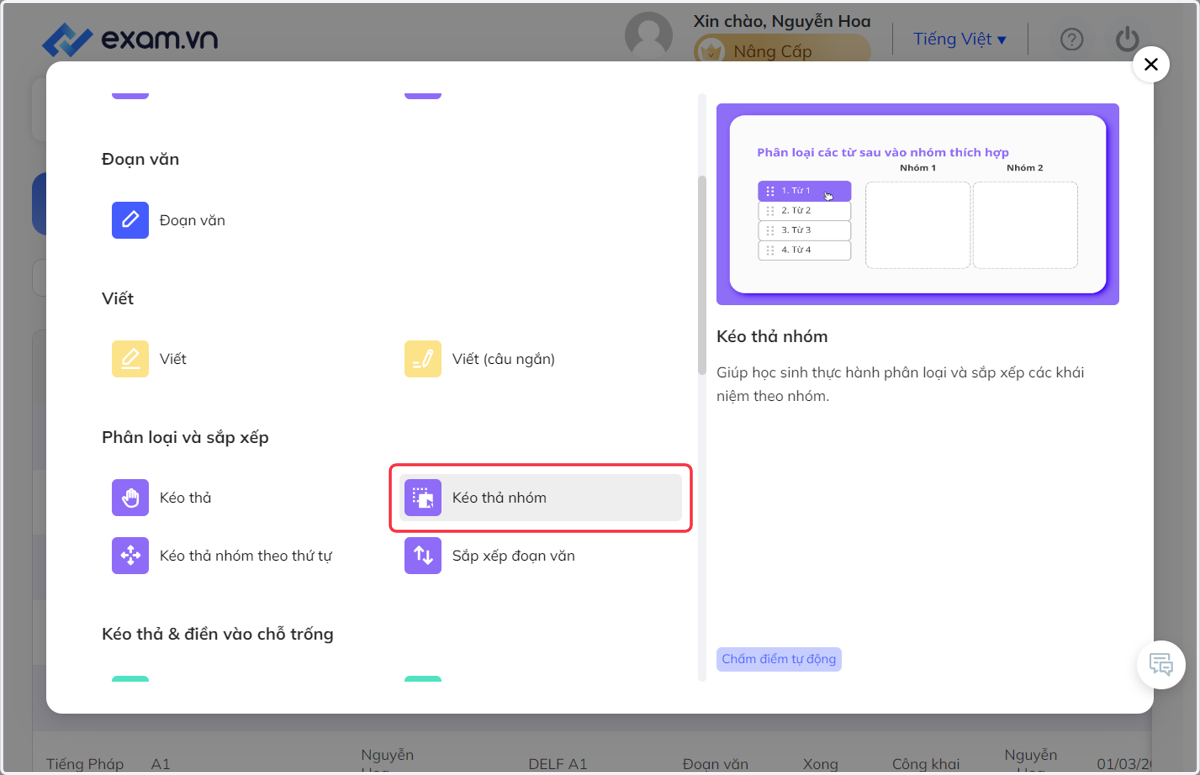Select the Kéo thả nhóm theo thứ tự label
1200x775 pixels.
point(246,555)
